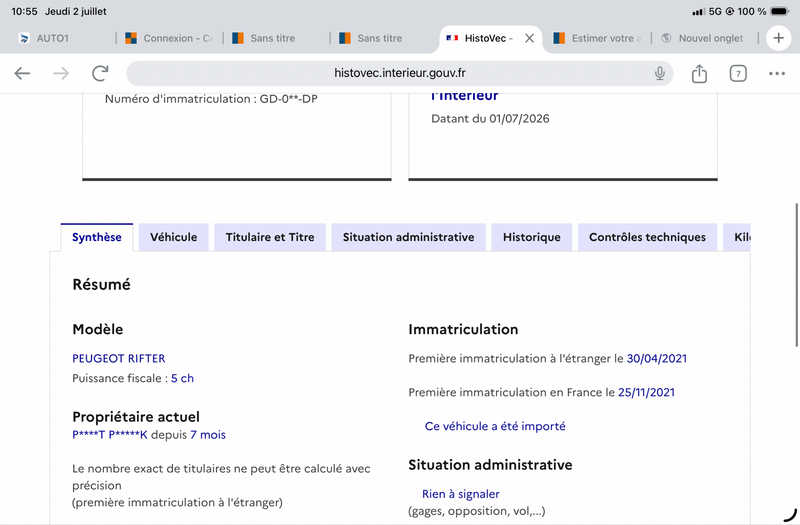Screen dimensions: 800x525
Task: Tap the microphone voice search icon
Action: (x=660, y=73)
